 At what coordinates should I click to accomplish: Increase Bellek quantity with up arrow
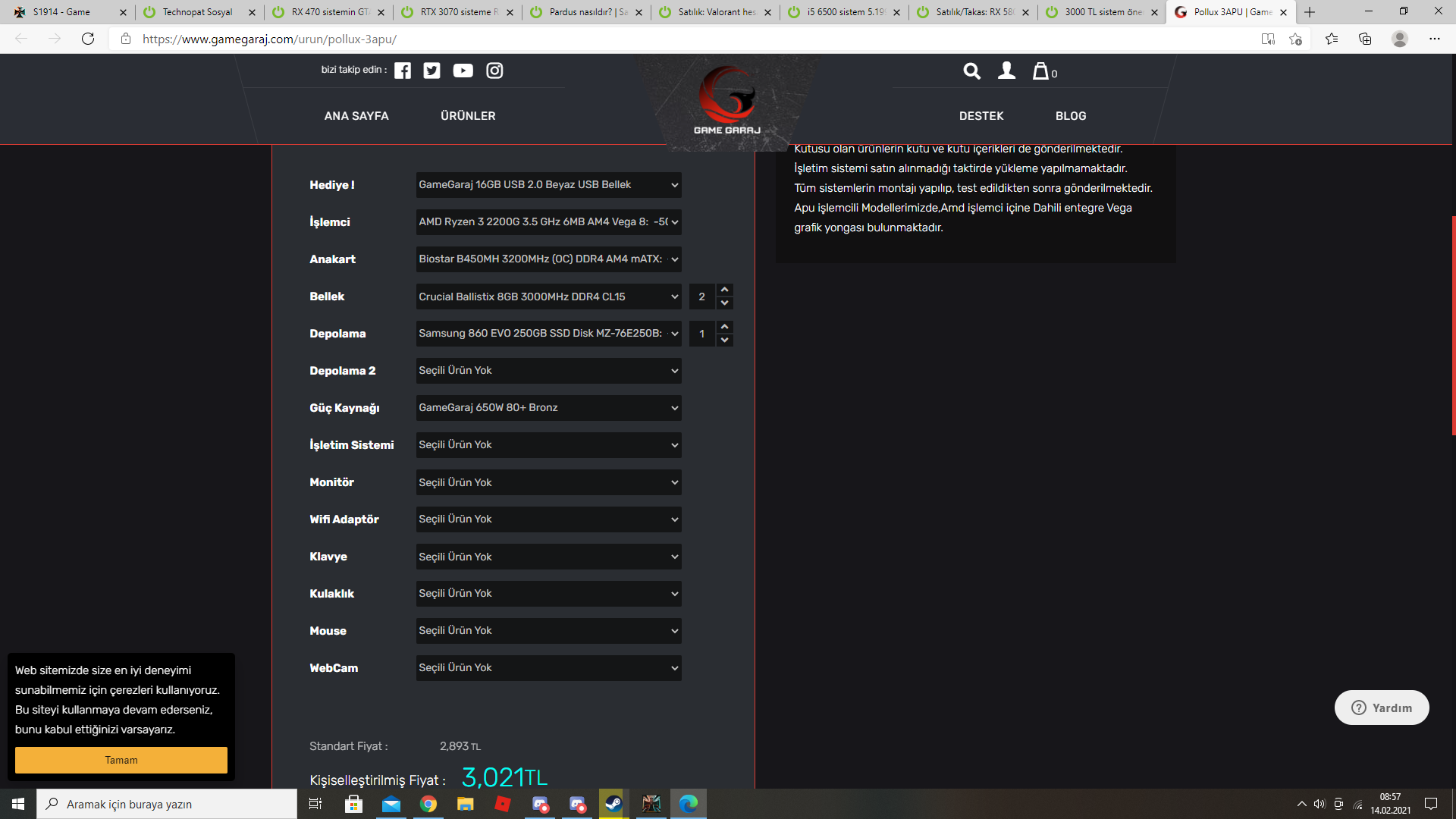[x=725, y=290]
